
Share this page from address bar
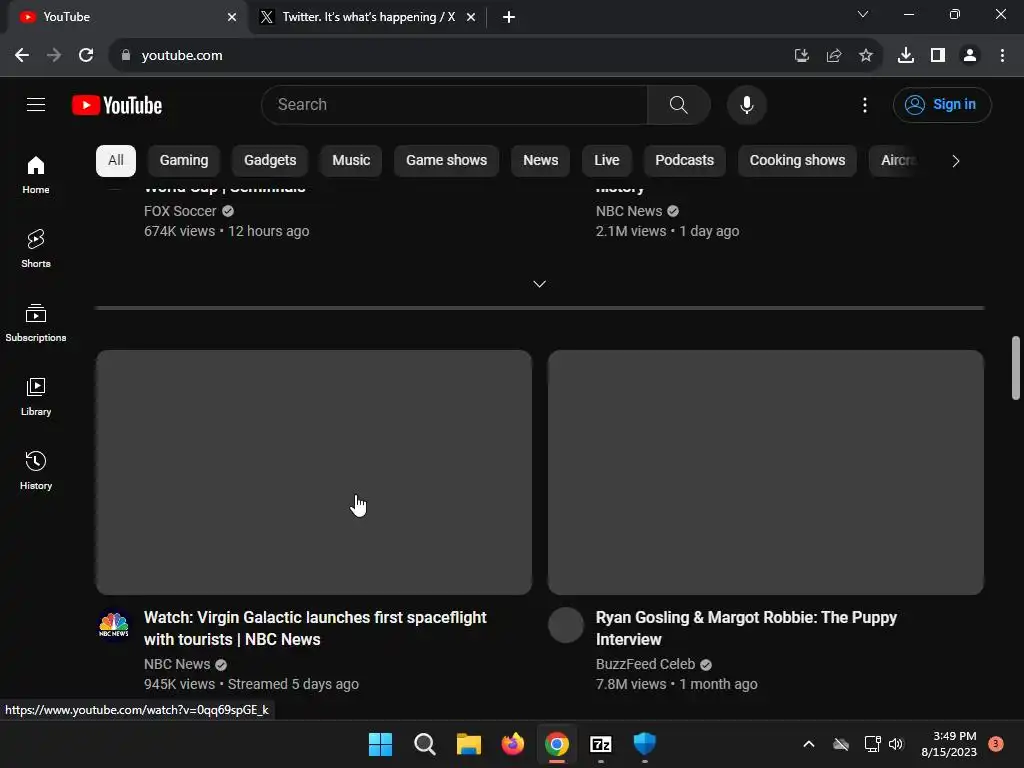click(834, 56)
